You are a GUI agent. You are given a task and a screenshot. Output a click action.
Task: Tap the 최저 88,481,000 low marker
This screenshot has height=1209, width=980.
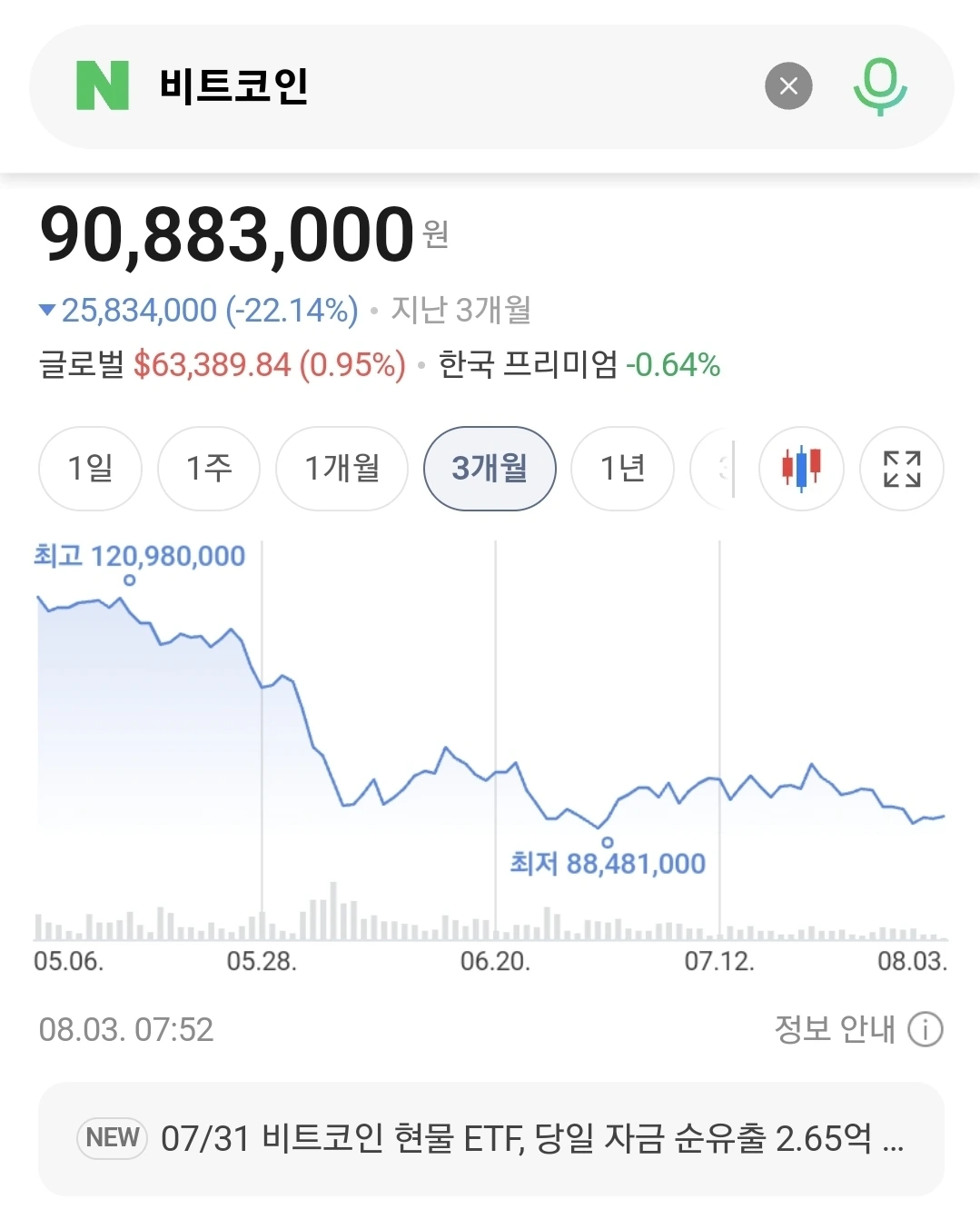pyautogui.click(x=608, y=863)
